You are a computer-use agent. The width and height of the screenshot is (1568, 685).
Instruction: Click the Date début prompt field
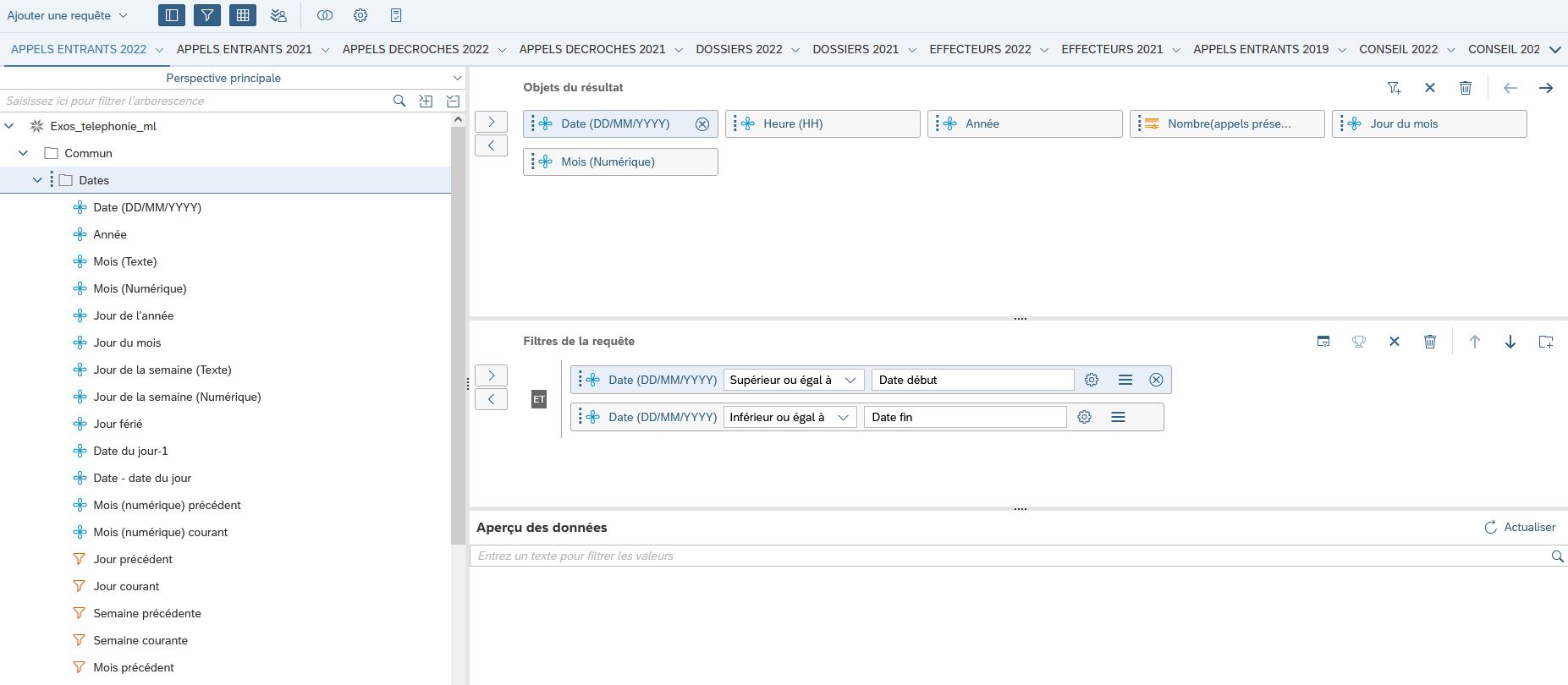click(x=972, y=380)
